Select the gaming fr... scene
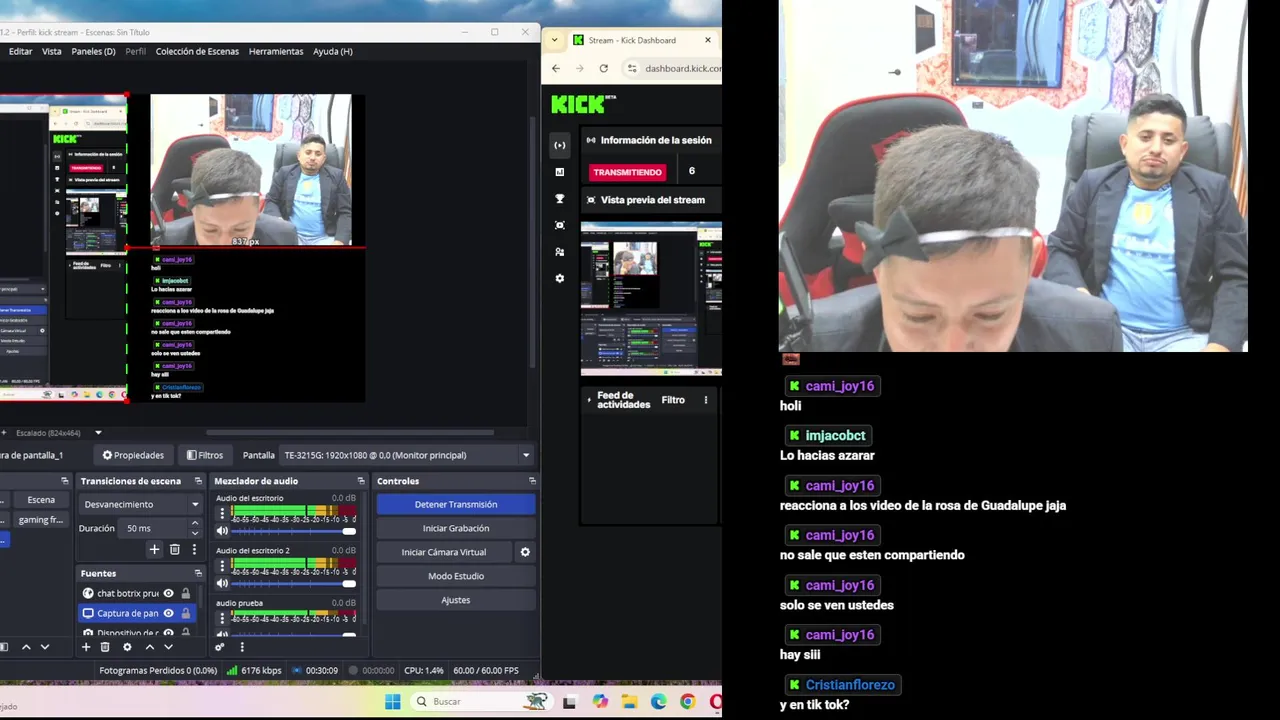The height and width of the screenshot is (720, 1280). [41, 520]
